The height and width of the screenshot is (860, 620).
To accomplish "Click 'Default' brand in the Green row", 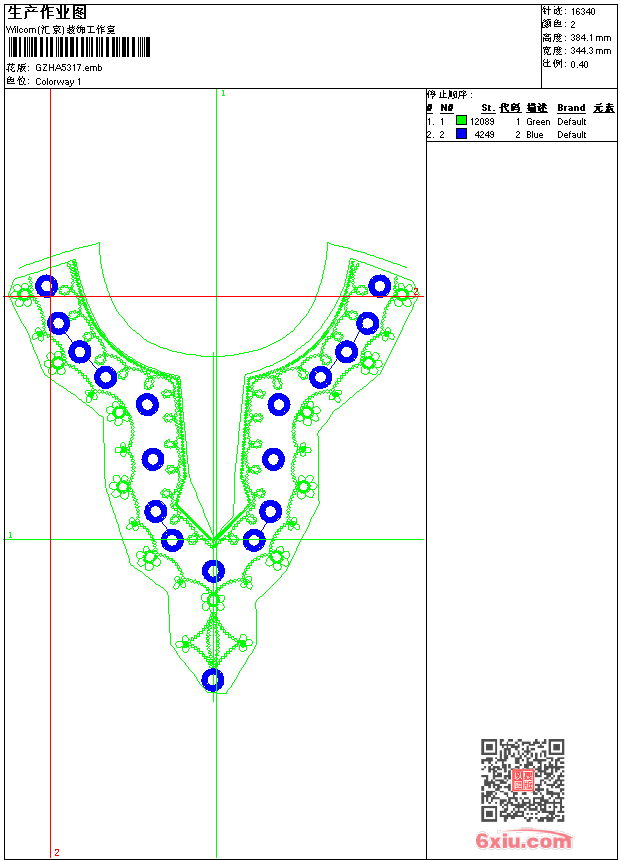I will pyautogui.click(x=571, y=122).
